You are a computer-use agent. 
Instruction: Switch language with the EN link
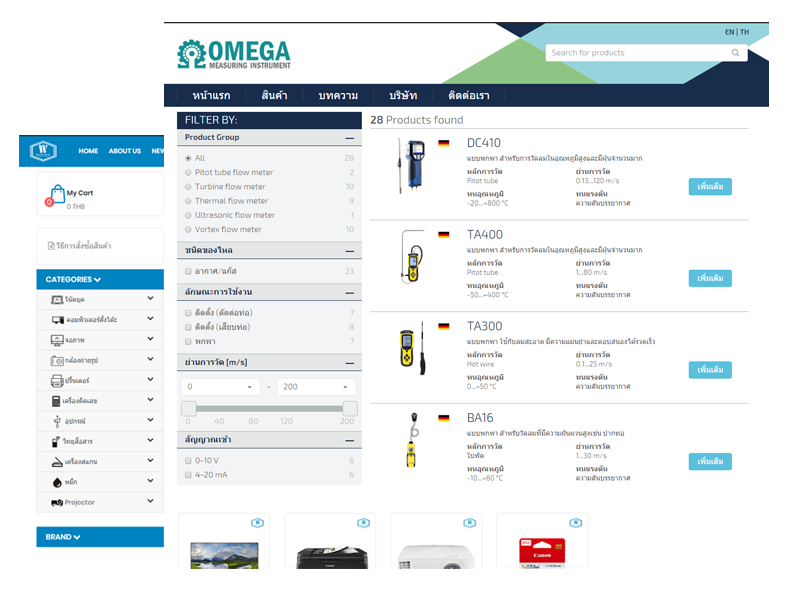click(x=729, y=32)
